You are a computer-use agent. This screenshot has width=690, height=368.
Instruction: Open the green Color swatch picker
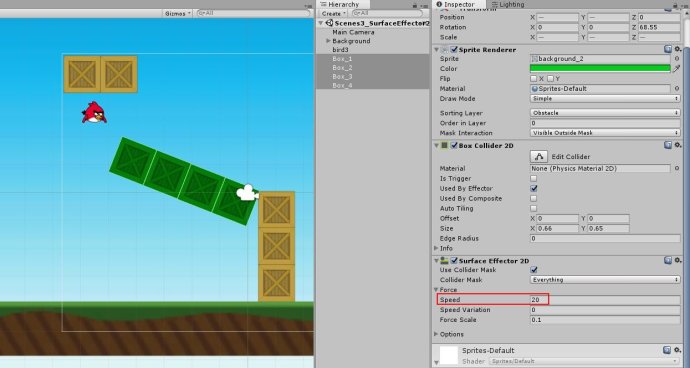pos(600,69)
